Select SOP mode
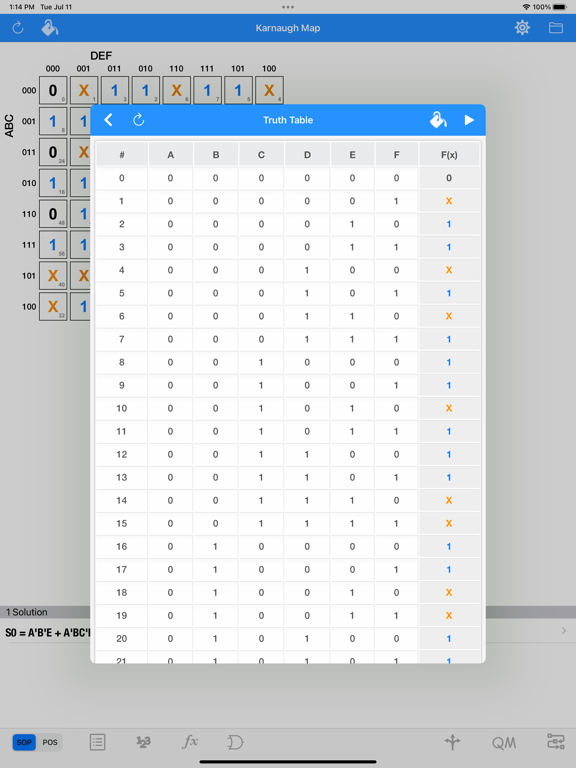 24,742
